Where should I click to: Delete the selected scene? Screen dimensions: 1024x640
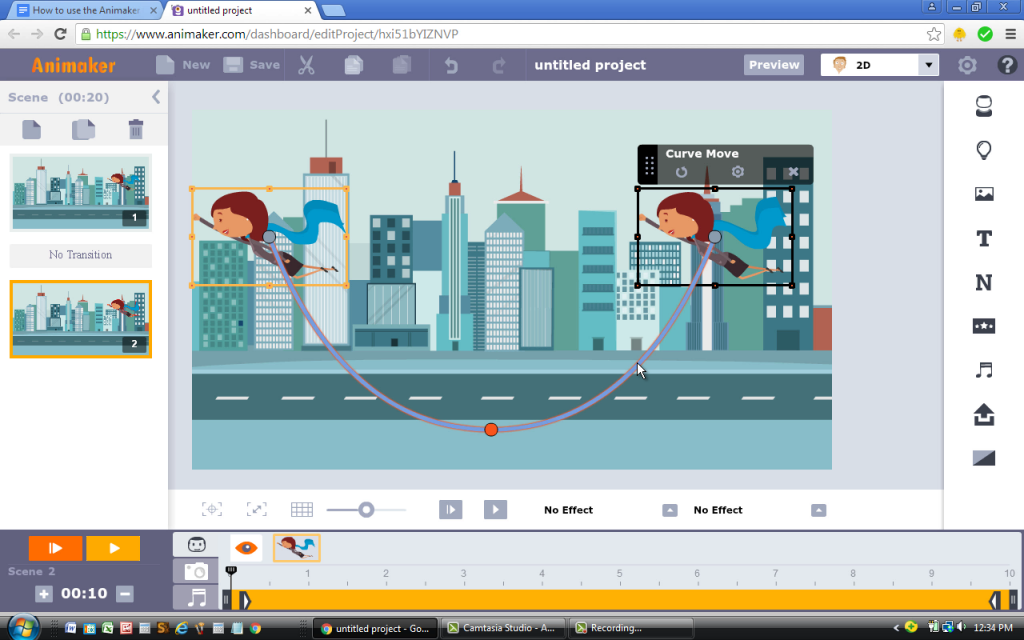tap(135, 129)
